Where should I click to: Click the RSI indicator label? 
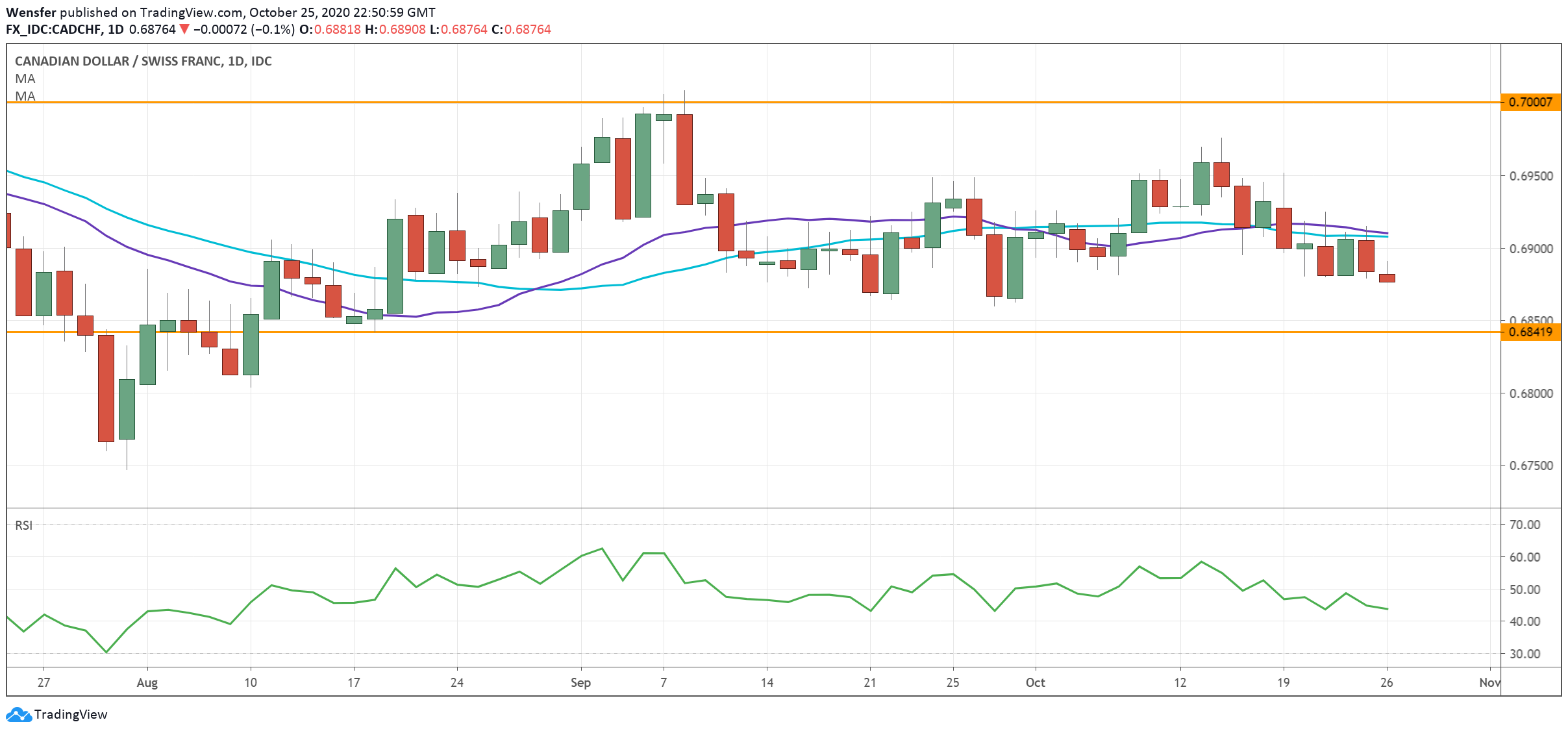[24, 525]
